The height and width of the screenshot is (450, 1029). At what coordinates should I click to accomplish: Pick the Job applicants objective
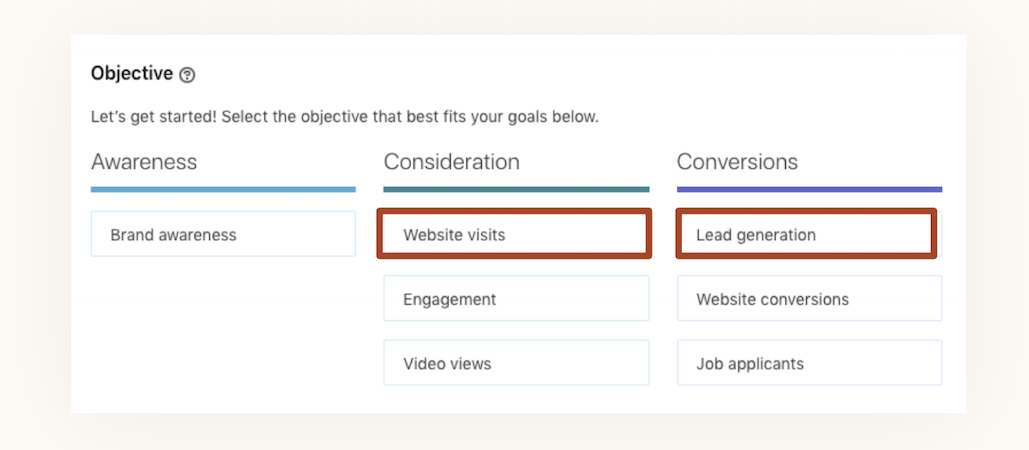pyautogui.click(x=808, y=363)
